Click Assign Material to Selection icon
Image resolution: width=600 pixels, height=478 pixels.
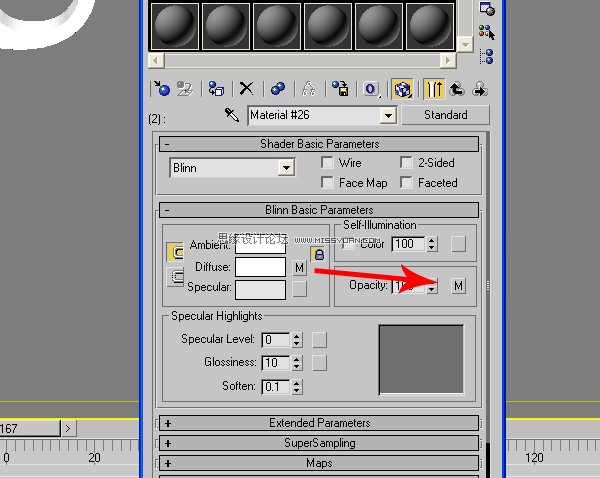[x=216, y=89]
